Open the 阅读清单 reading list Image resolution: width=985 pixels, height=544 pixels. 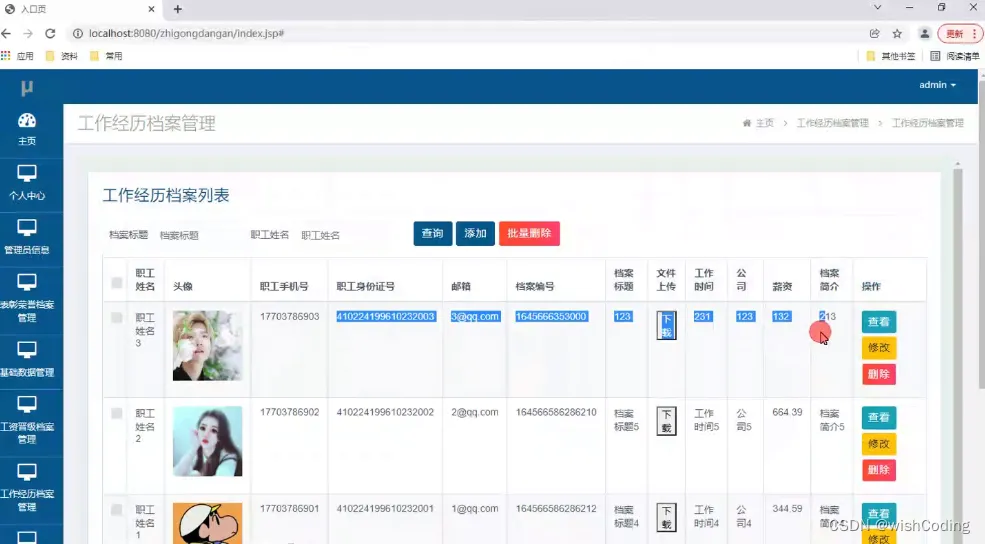coord(954,56)
